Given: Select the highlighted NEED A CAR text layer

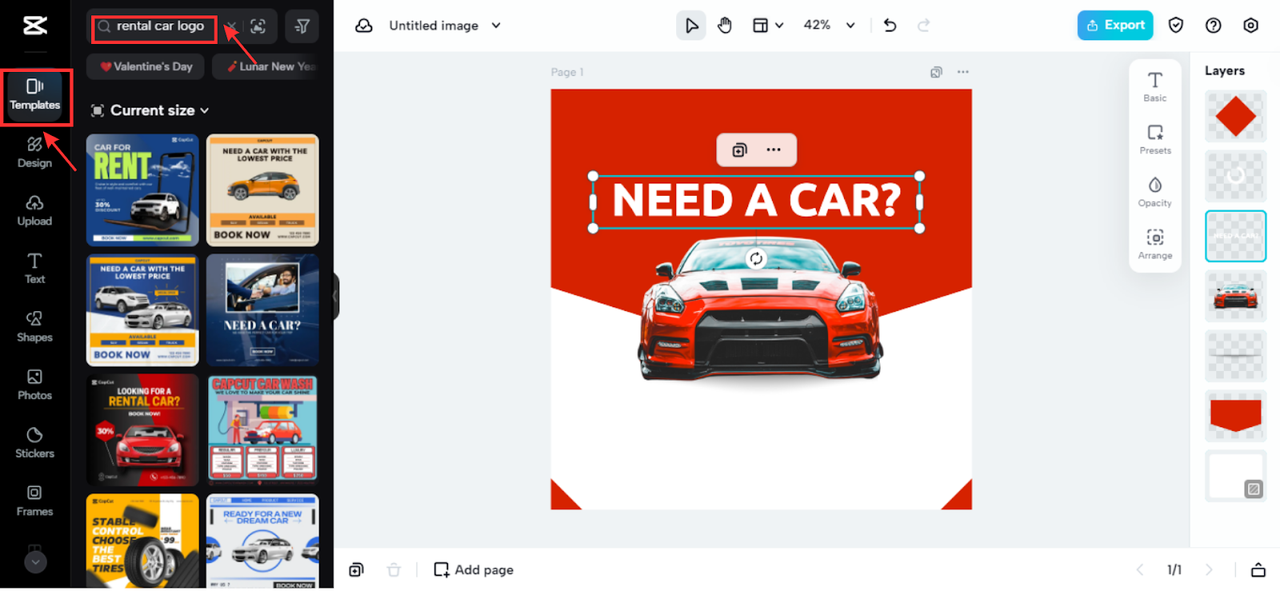Looking at the screenshot, I should [1236, 236].
